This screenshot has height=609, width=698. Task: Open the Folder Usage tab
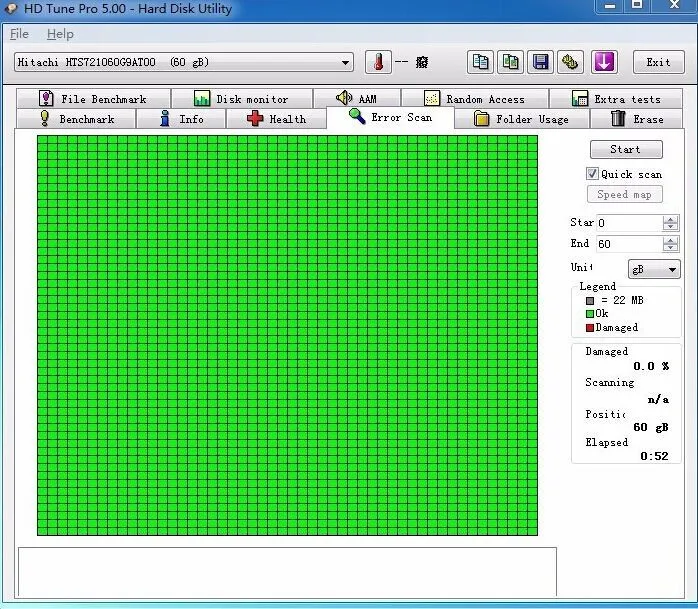tap(522, 119)
